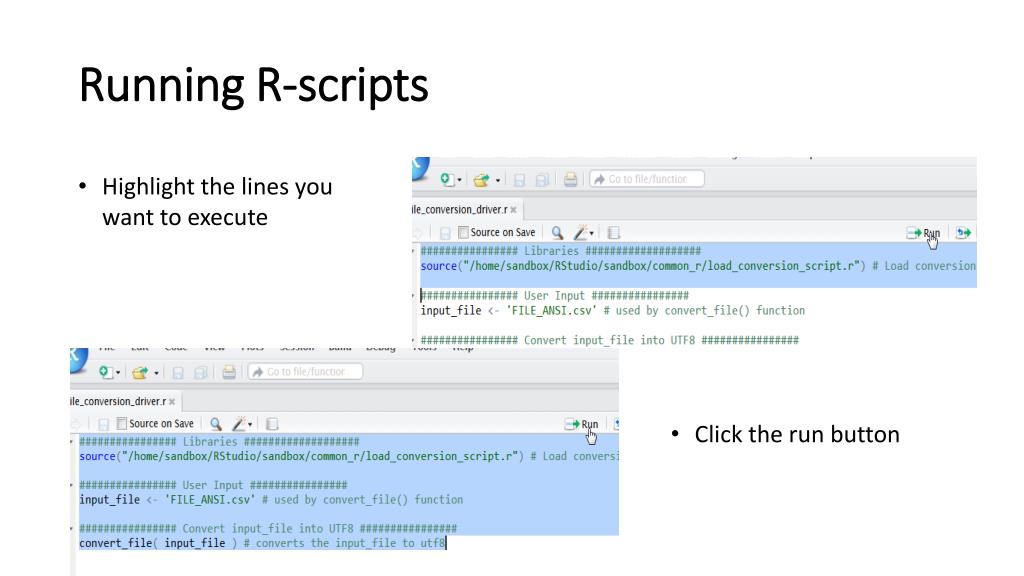1024x576 pixels.
Task: Click code tools wand icon, lower screenshot
Action: click(238, 424)
